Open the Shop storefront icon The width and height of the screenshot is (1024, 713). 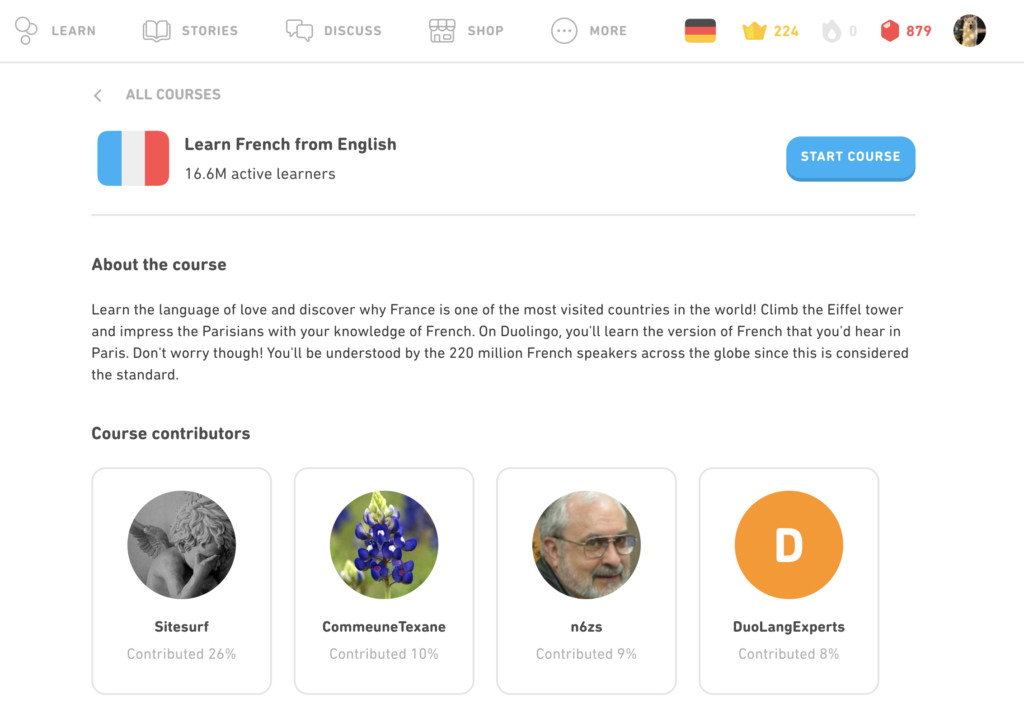pos(442,31)
